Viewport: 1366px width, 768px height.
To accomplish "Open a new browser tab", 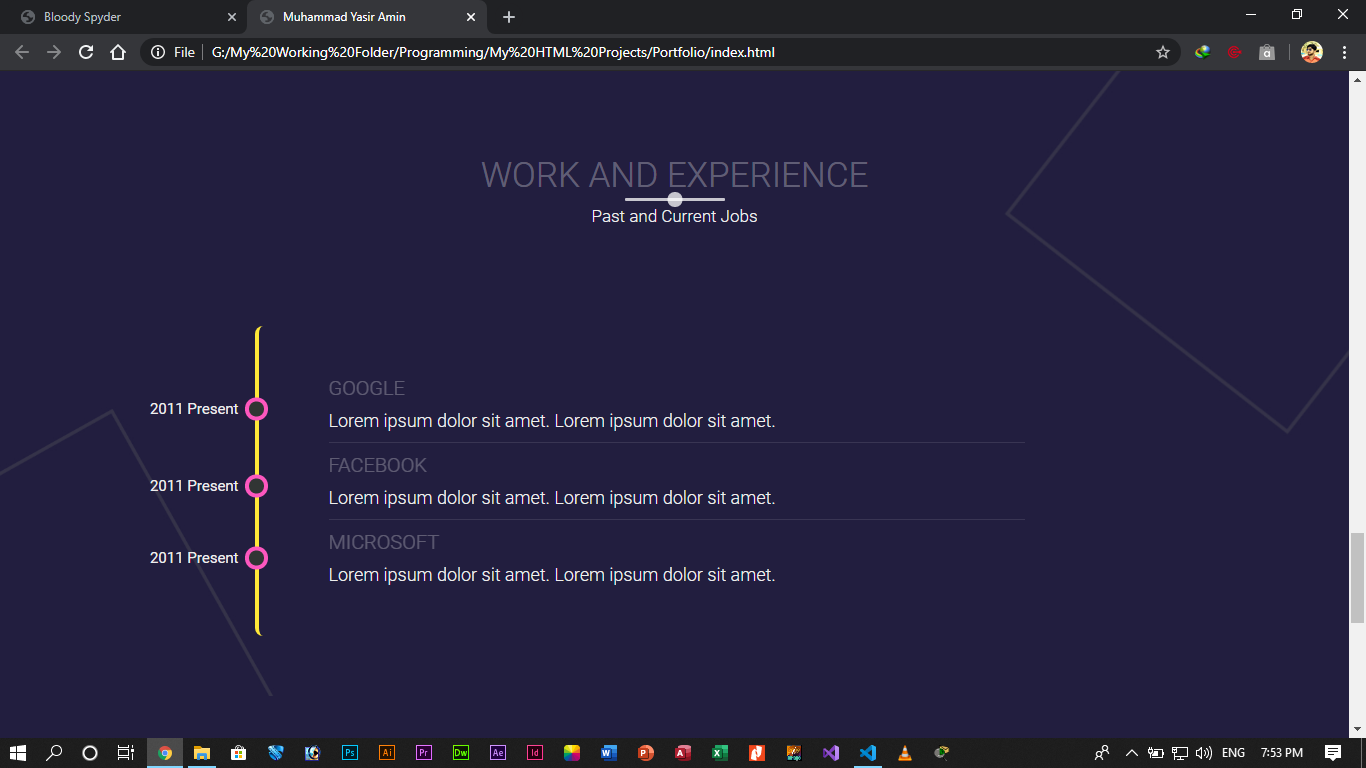I will [x=509, y=17].
